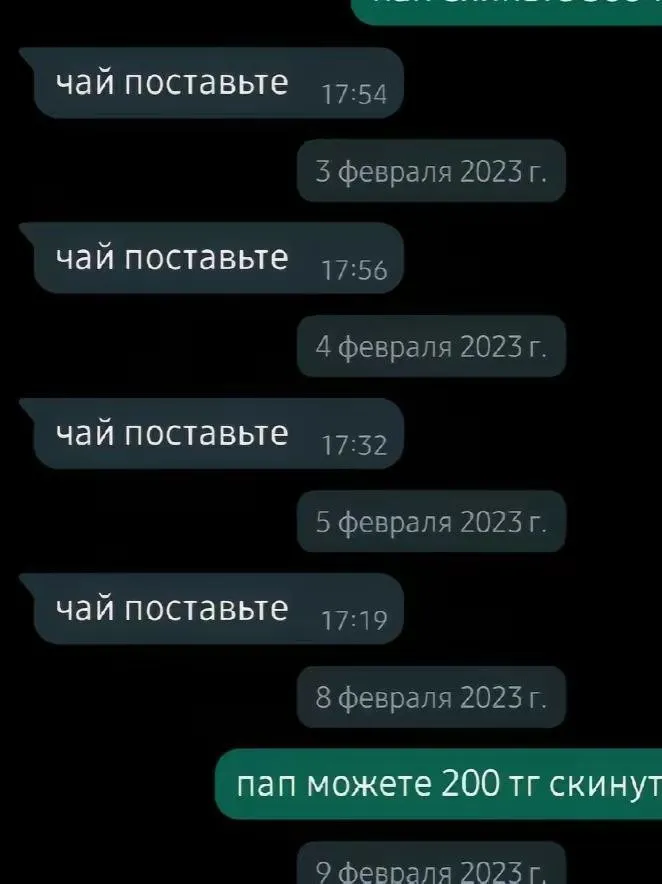Select the 'чай поставьте' text sent at 17:19
The height and width of the screenshot is (884, 662).
[x=172, y=609]
